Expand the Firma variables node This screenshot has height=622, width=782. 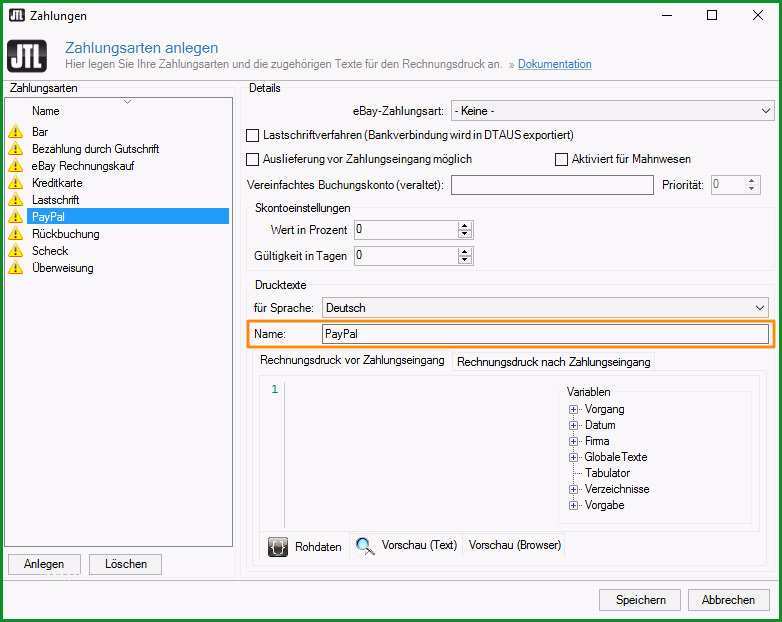click(574, 441)
